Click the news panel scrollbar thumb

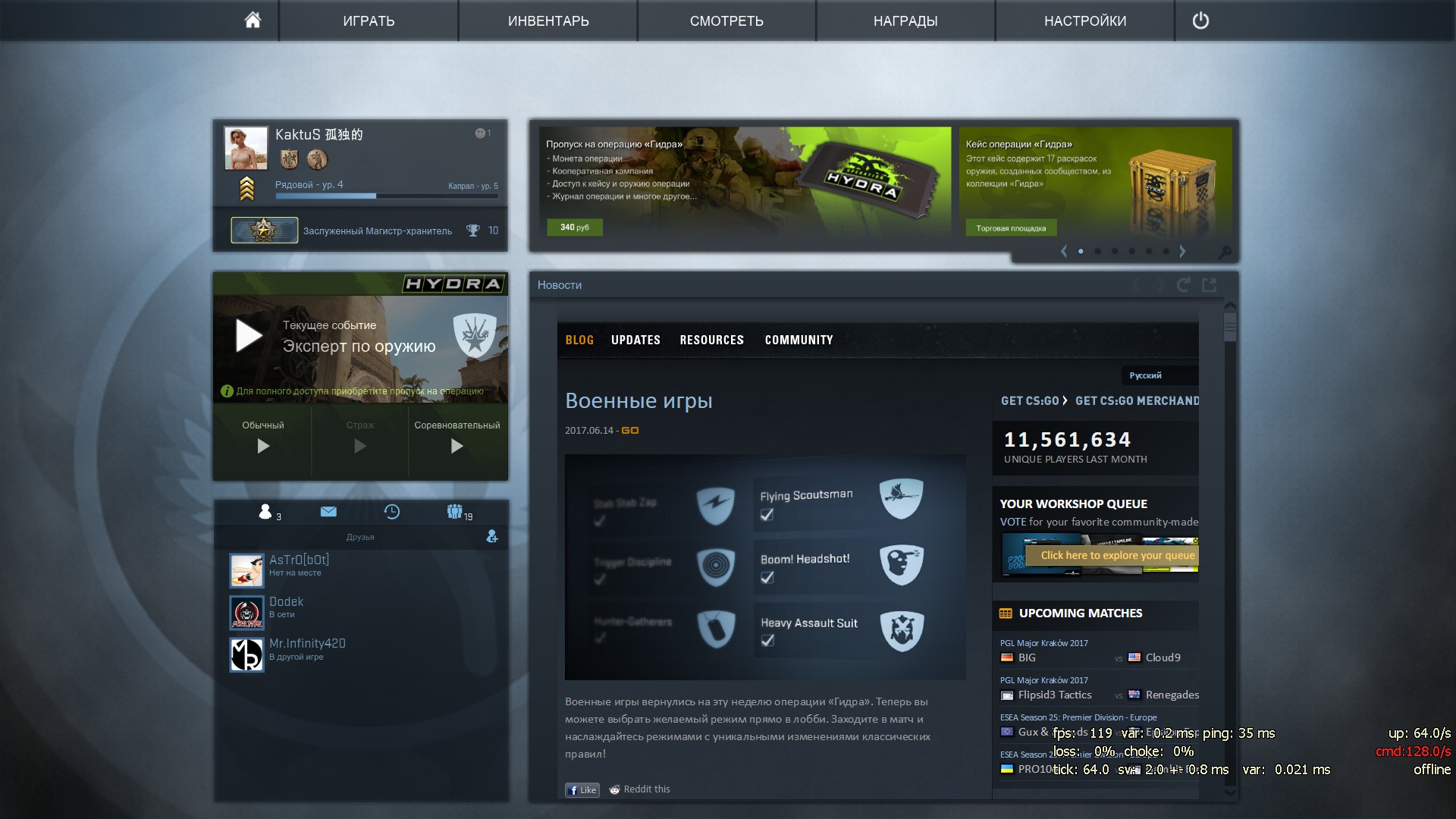pyautogui.click(x=1230, y=328)
